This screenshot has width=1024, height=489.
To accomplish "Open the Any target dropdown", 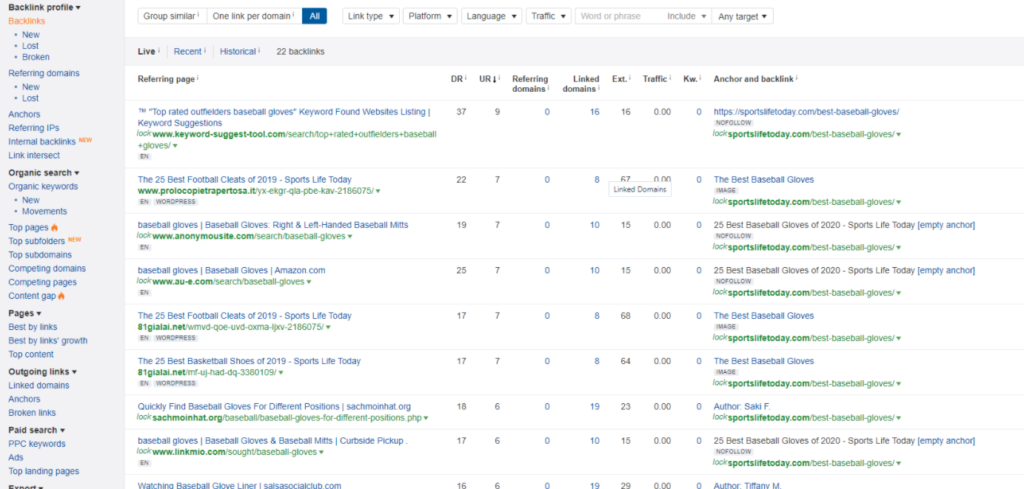I will coord(743,16).
